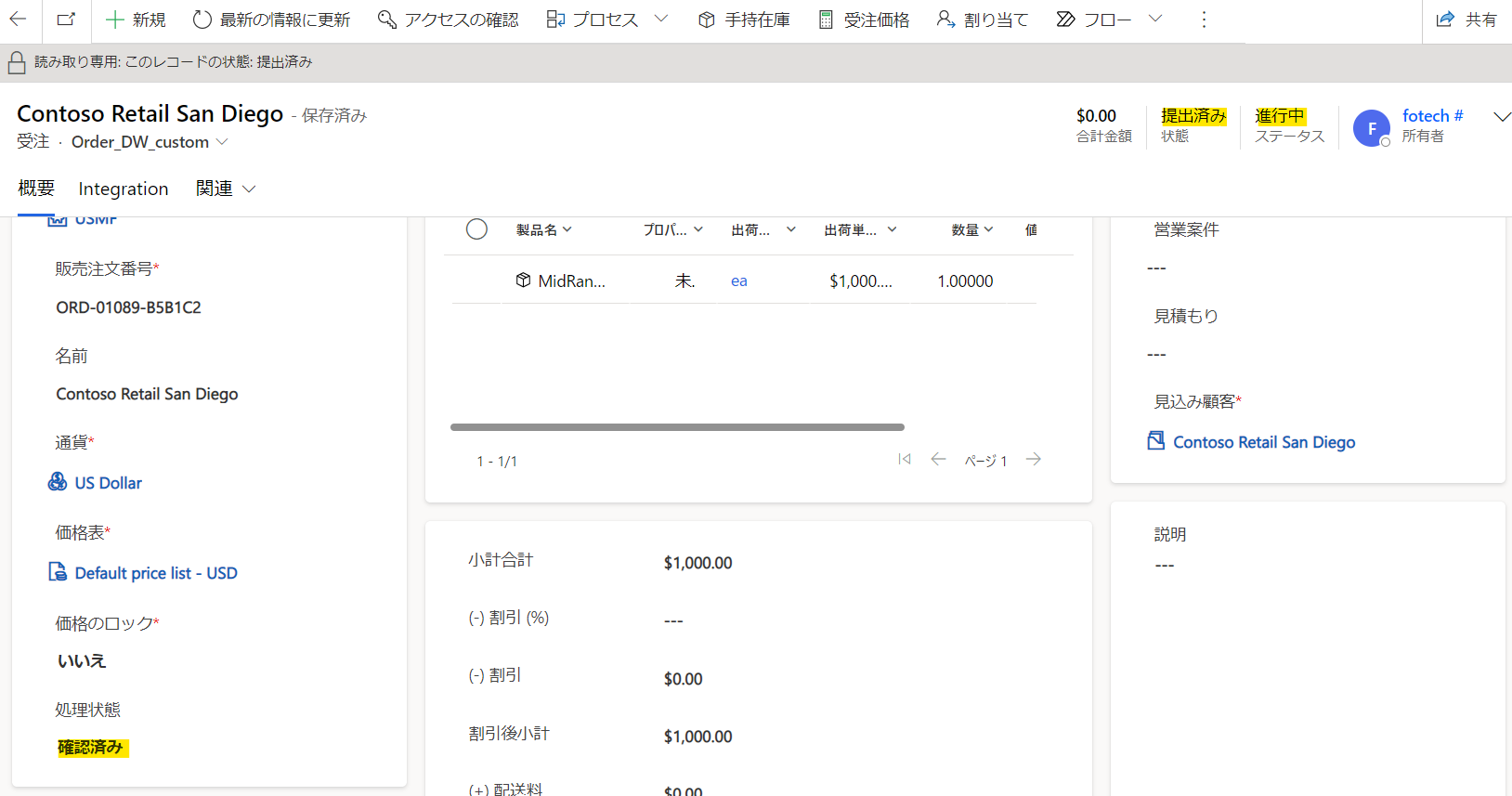Go to first page of grid
This screenshot has height=796, width=1512.
click(905, 459)
